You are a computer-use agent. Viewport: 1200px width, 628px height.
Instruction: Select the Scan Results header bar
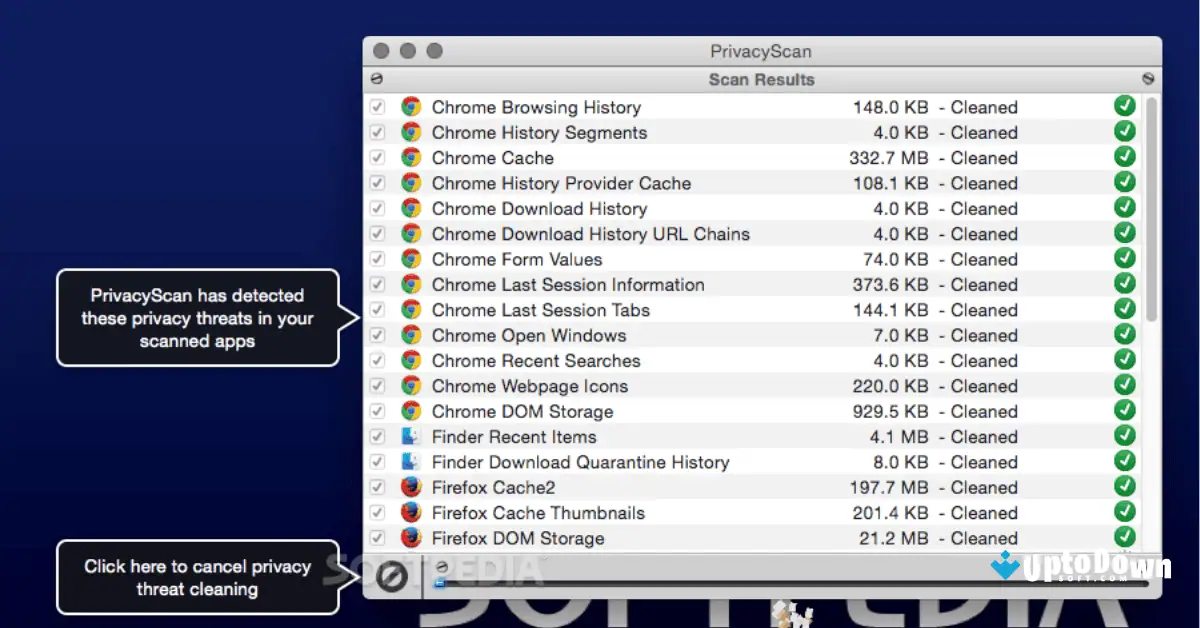[x=761, y=78]
